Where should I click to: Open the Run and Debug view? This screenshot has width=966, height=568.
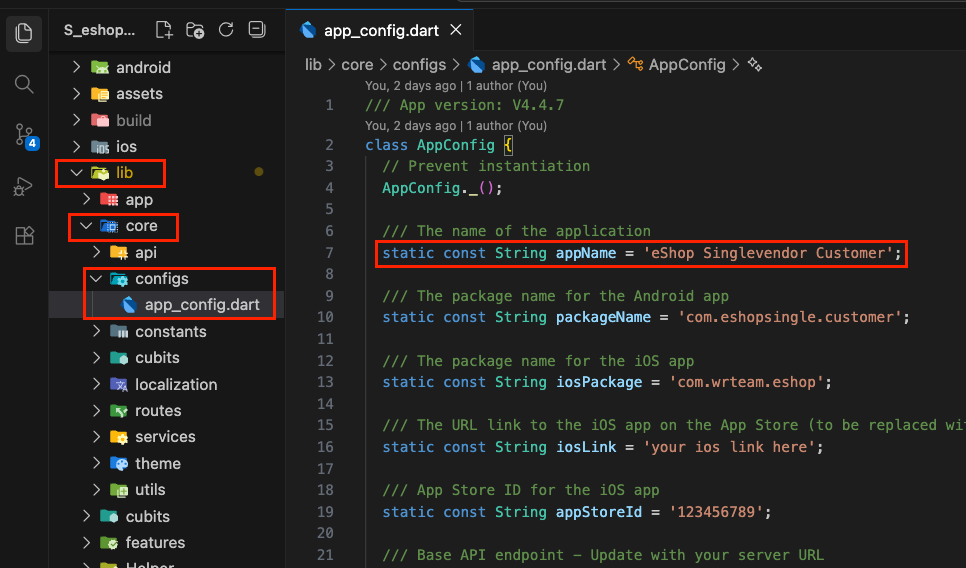[24, 185]
